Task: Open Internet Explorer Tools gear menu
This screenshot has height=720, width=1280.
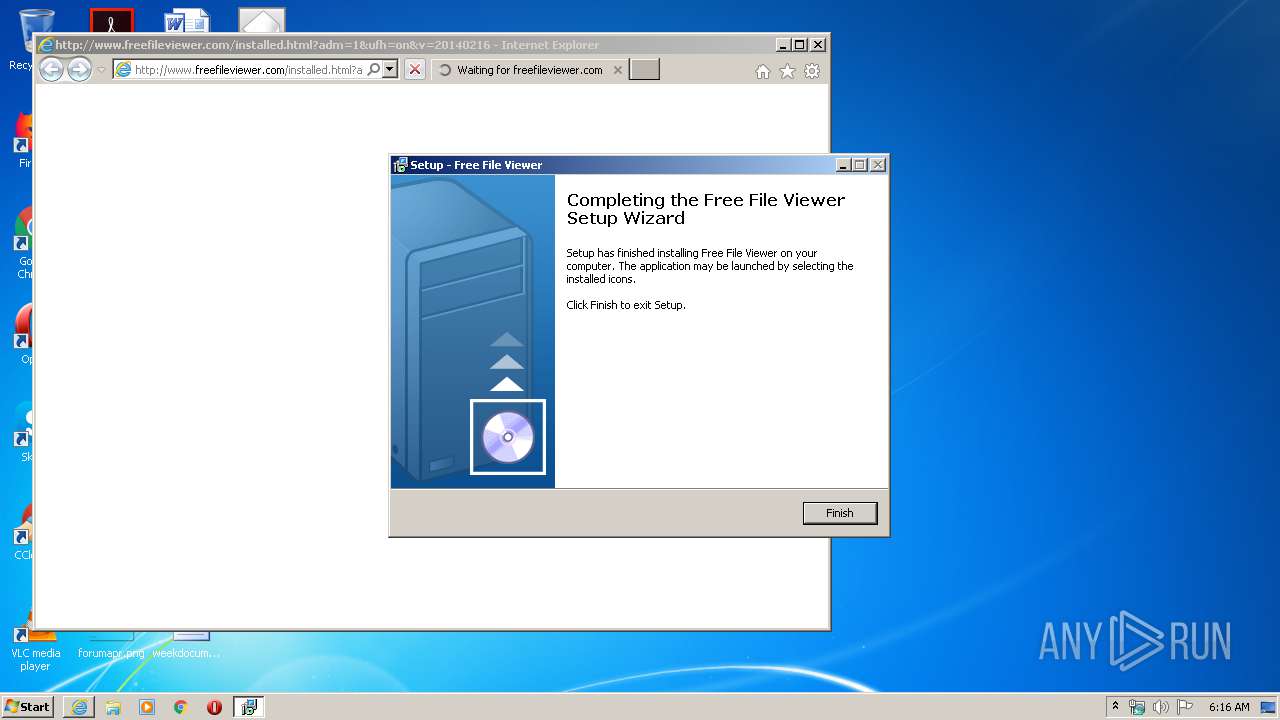Action: pyautogui.click(x=812, y=71)
